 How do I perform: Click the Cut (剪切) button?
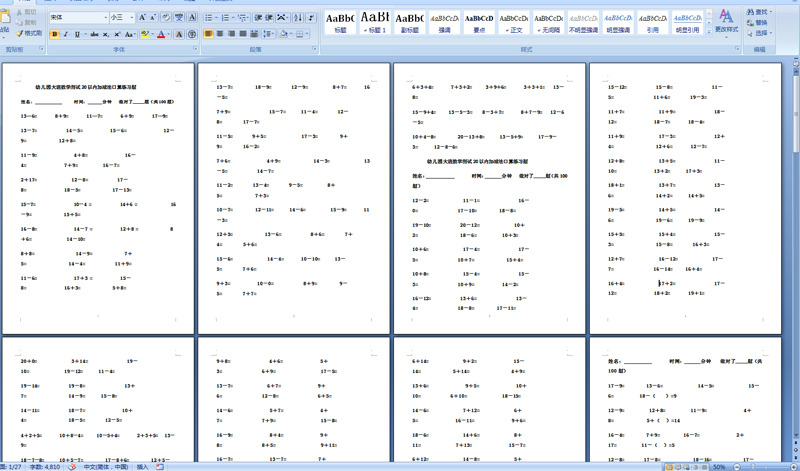pos(27,12)
